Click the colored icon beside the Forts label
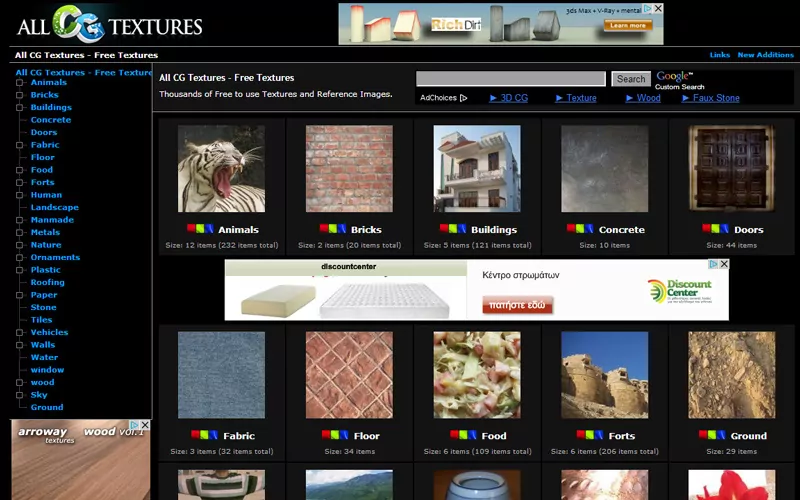The height and width of the screenshot is (500, 800). click(591, 435)
